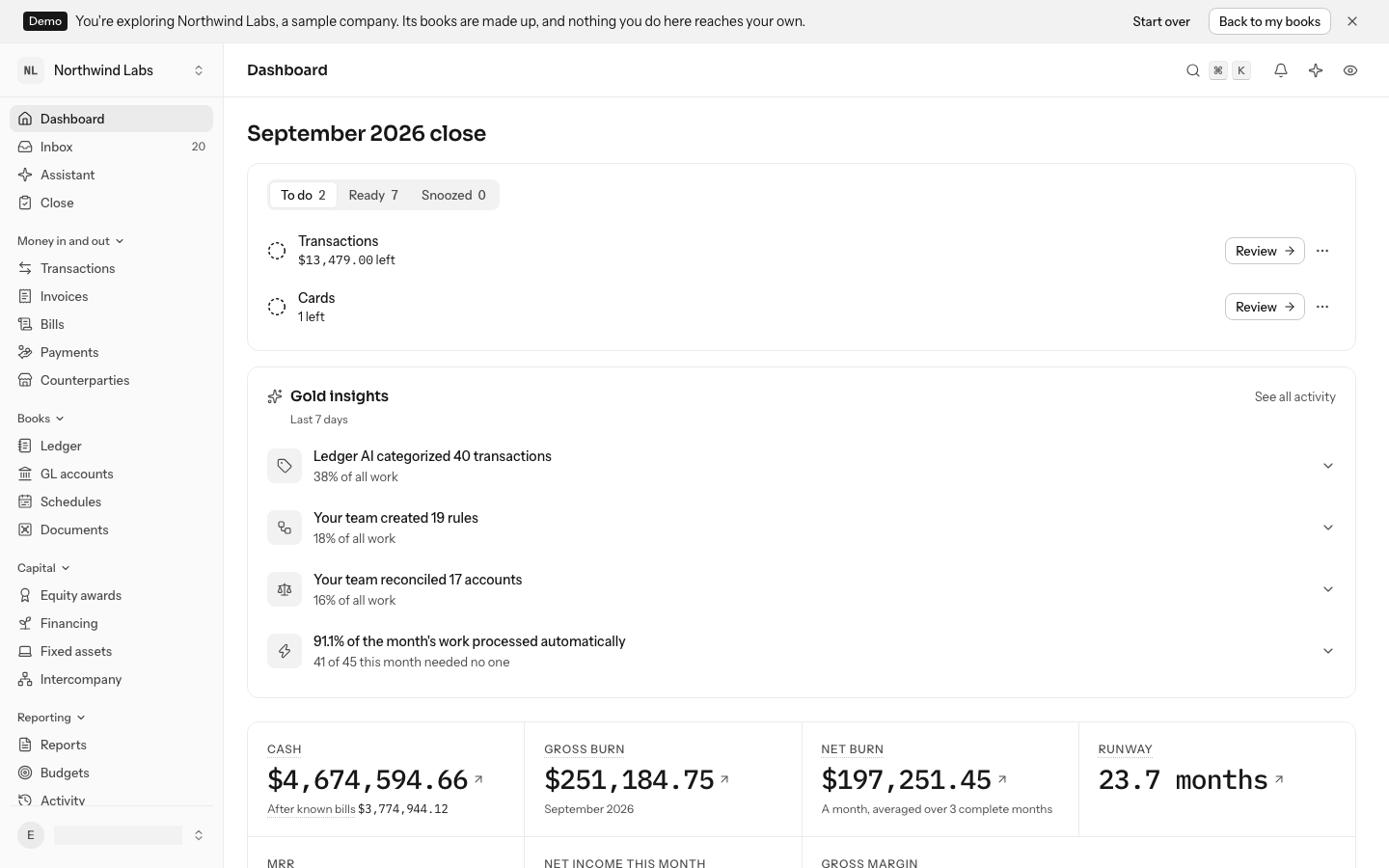
Task: Collapse the Reporting sidebar section
Action: pos(51,718)
